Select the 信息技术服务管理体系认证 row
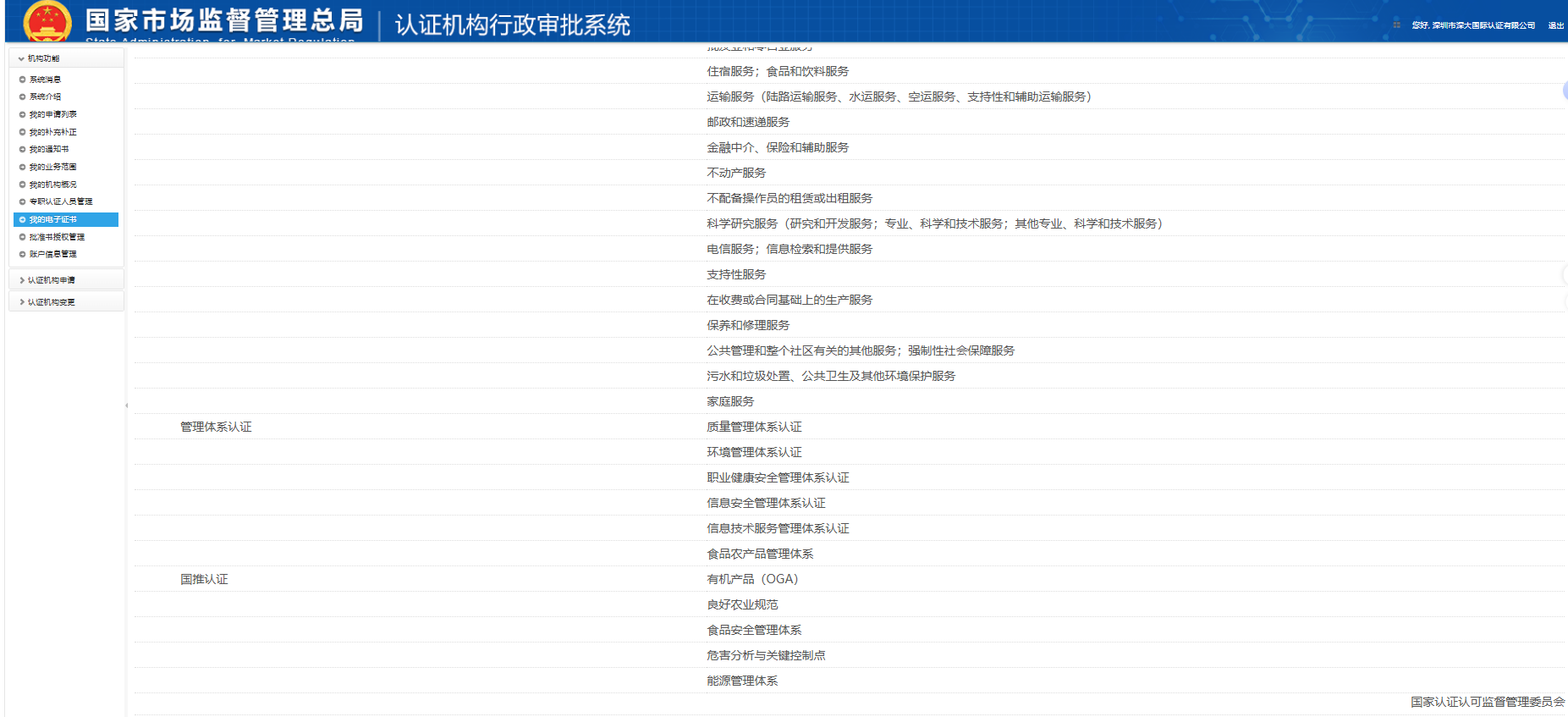 point(849,528)
